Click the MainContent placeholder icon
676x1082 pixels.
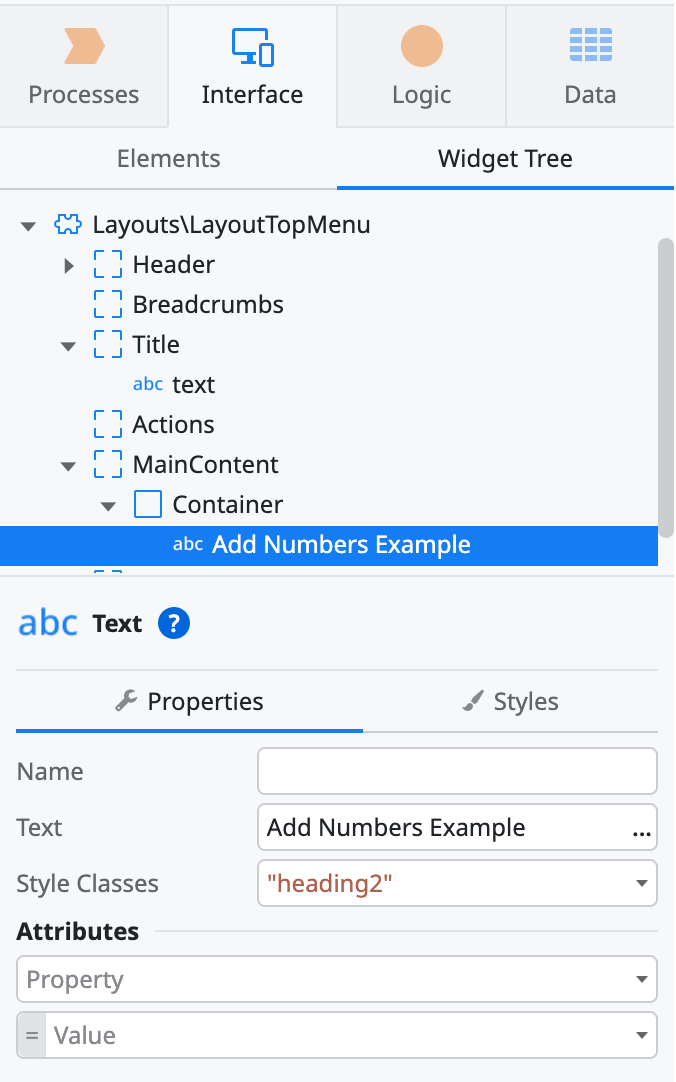(x=108, y=464)
